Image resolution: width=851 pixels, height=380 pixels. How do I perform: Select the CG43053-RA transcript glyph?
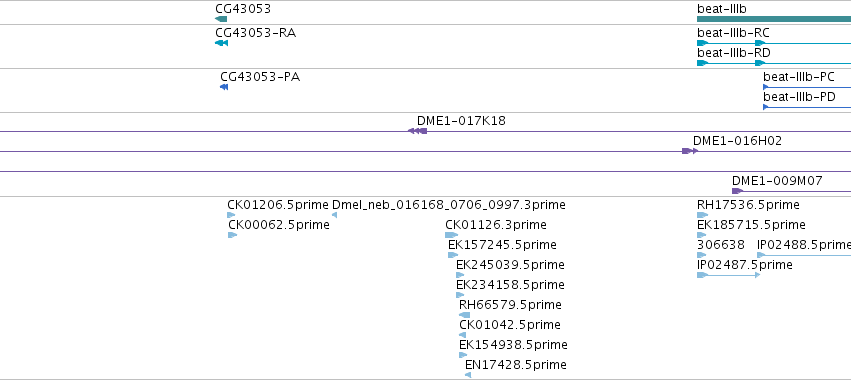pyautogui.click(x=221, y=43)
